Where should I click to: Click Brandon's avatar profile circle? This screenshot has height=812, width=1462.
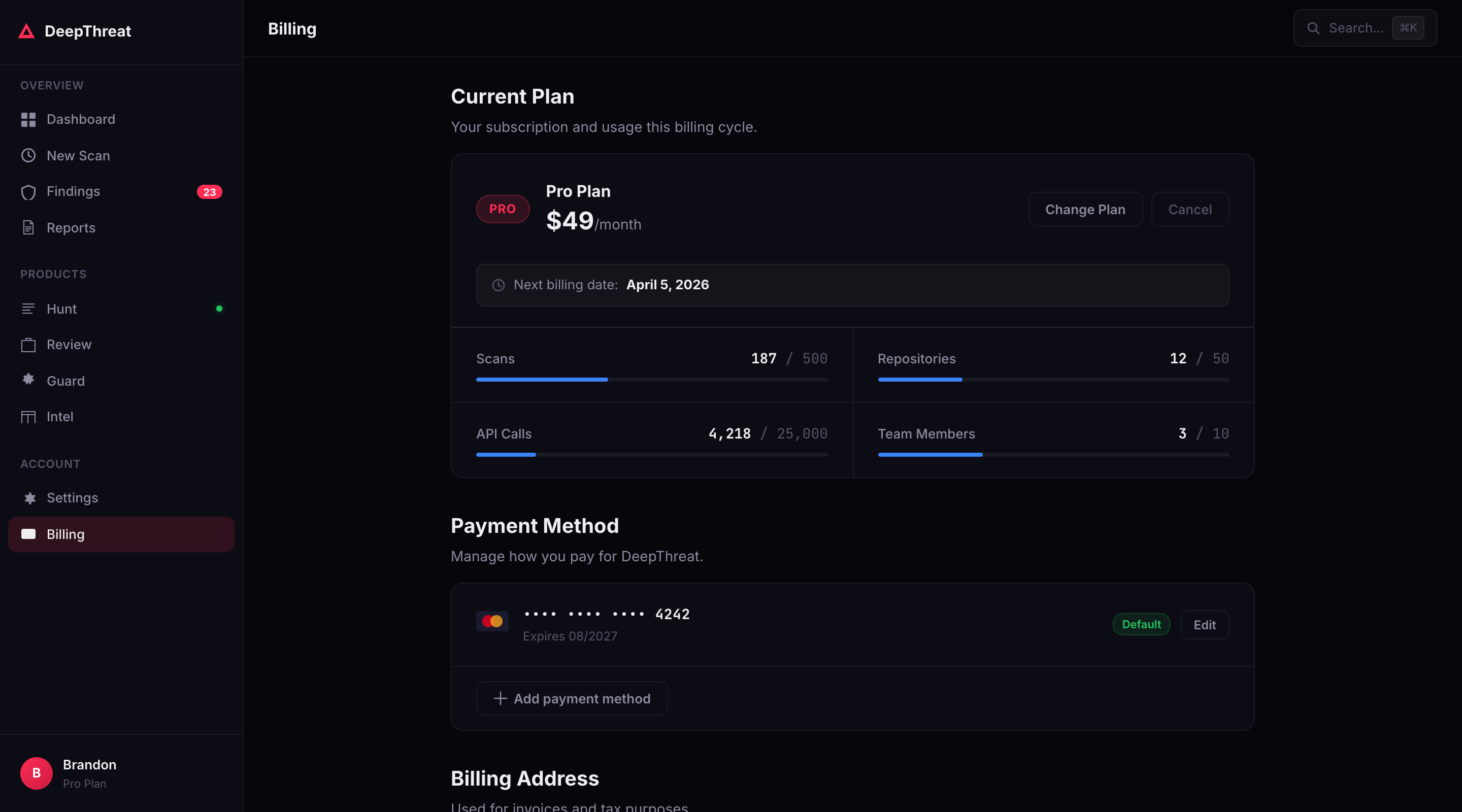(37, 773)
